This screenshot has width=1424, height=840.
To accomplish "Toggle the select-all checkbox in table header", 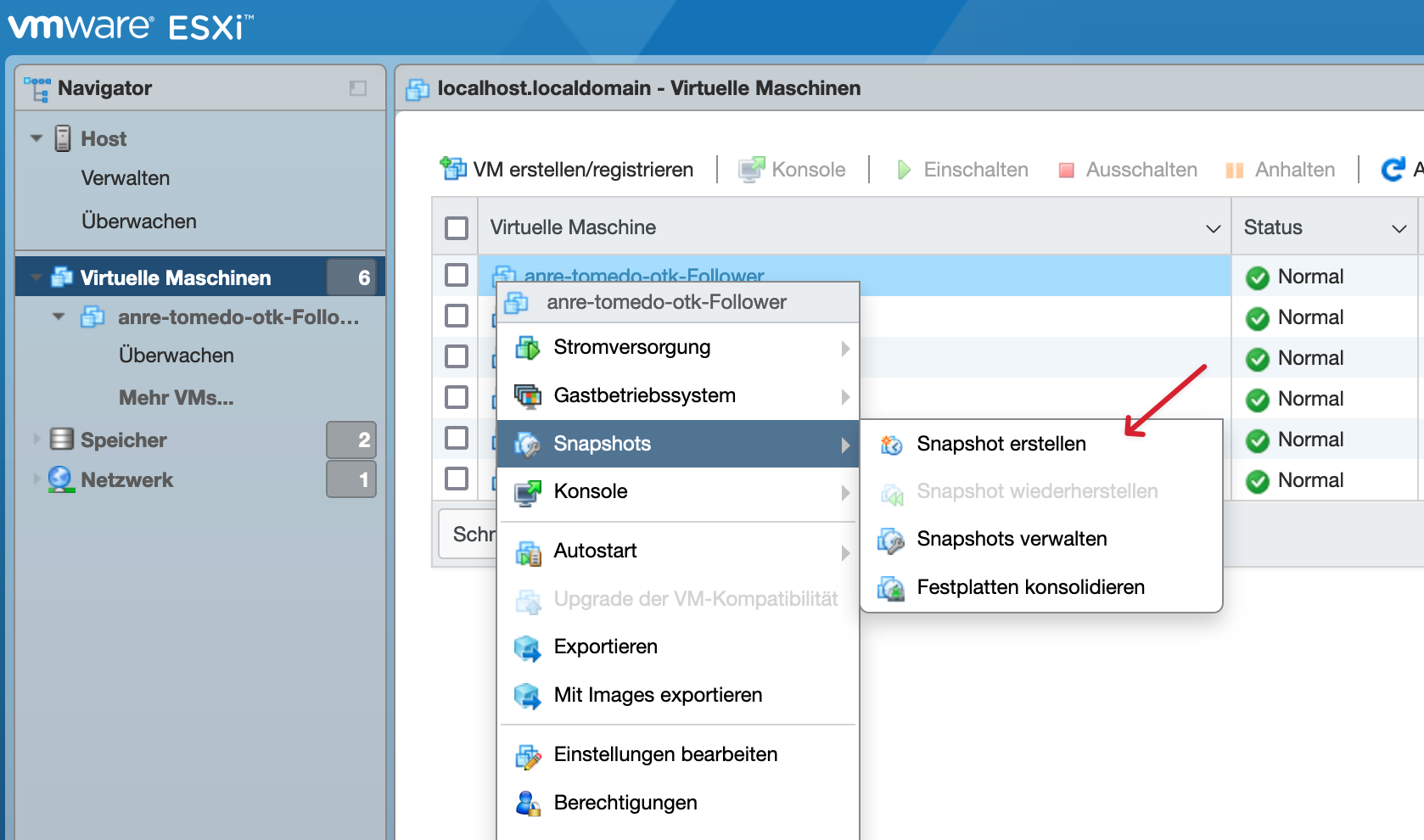I will click(x=457, y=227).
